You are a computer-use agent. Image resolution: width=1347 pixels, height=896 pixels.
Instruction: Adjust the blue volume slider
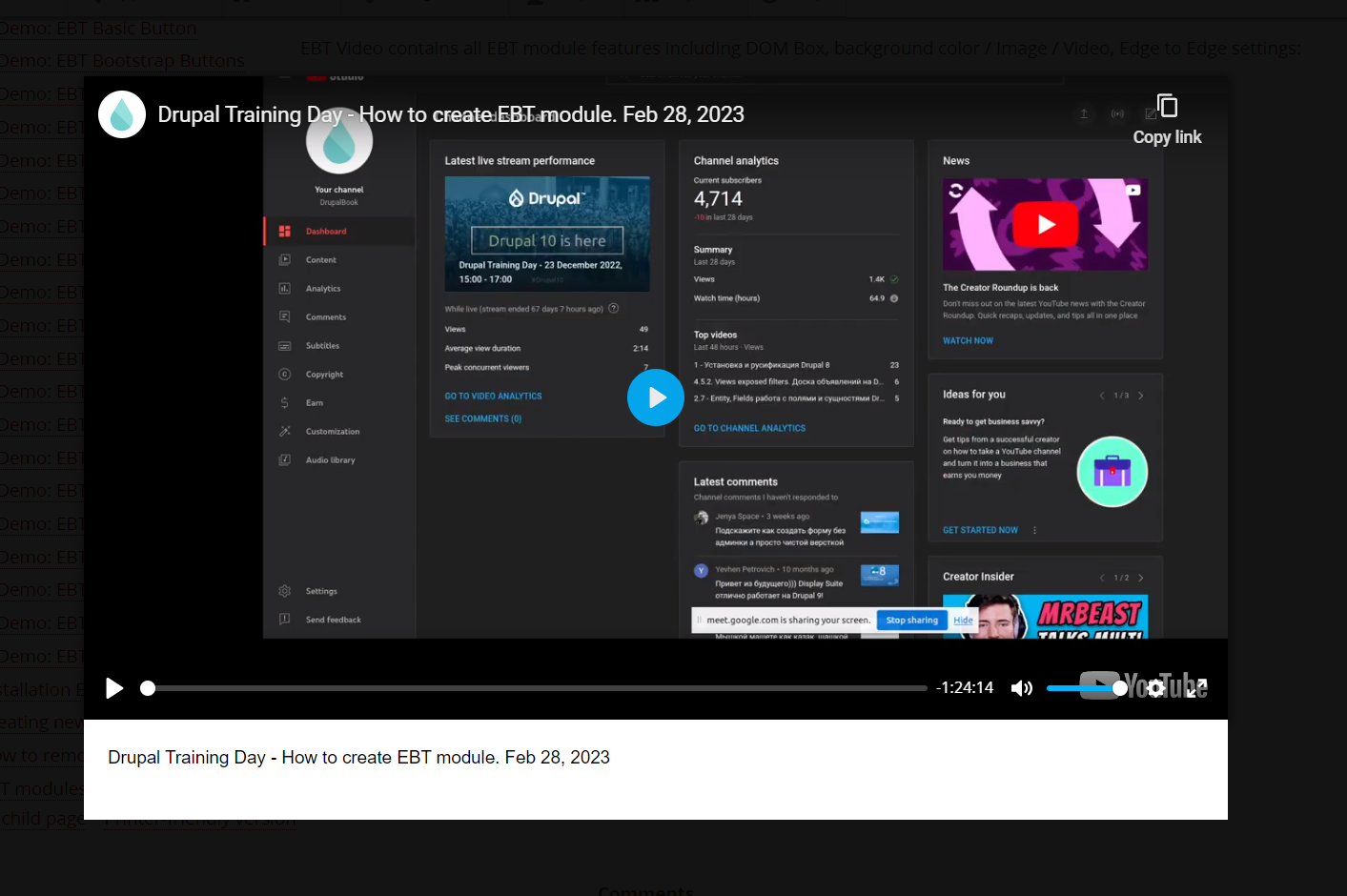[1086, 688]
